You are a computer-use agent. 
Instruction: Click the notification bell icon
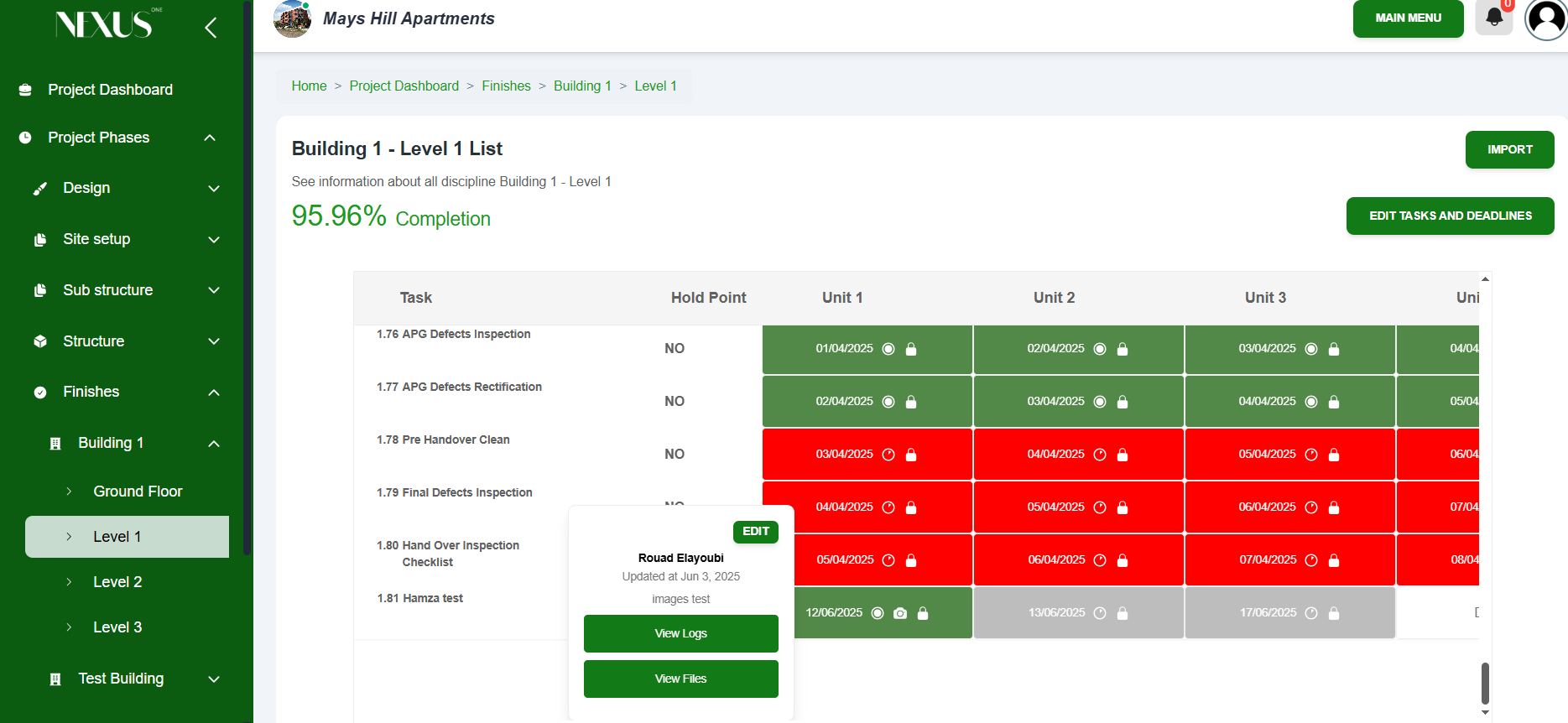[1493, 18]
